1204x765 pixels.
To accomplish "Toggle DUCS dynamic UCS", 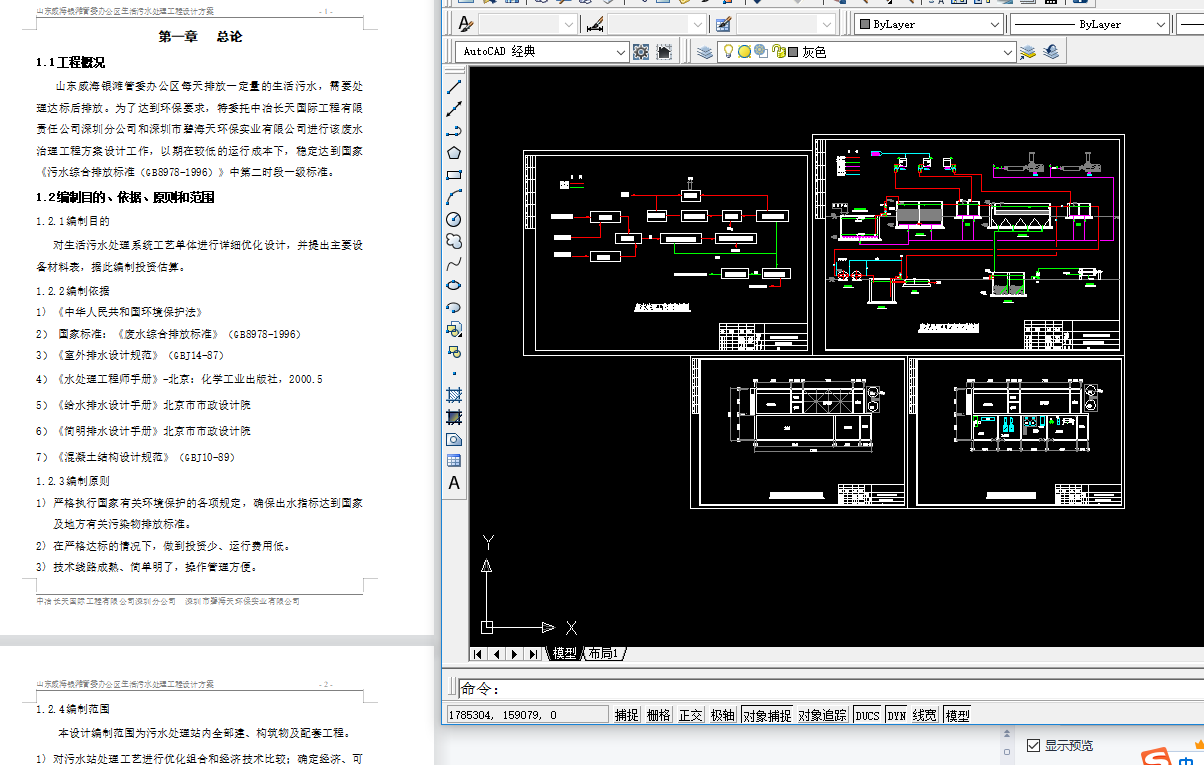I will [x=867, y=715].
